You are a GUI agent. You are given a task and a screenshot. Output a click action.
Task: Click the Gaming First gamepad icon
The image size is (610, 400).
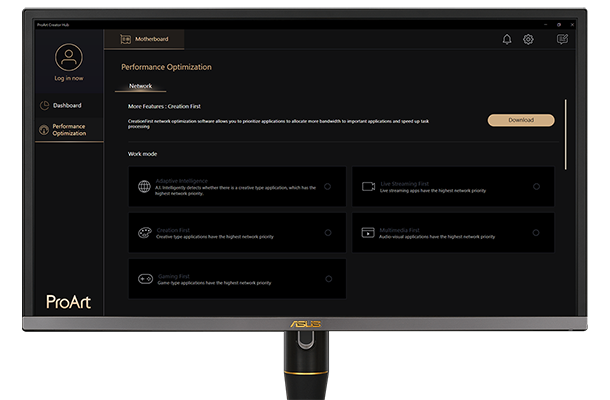point(145,279)
